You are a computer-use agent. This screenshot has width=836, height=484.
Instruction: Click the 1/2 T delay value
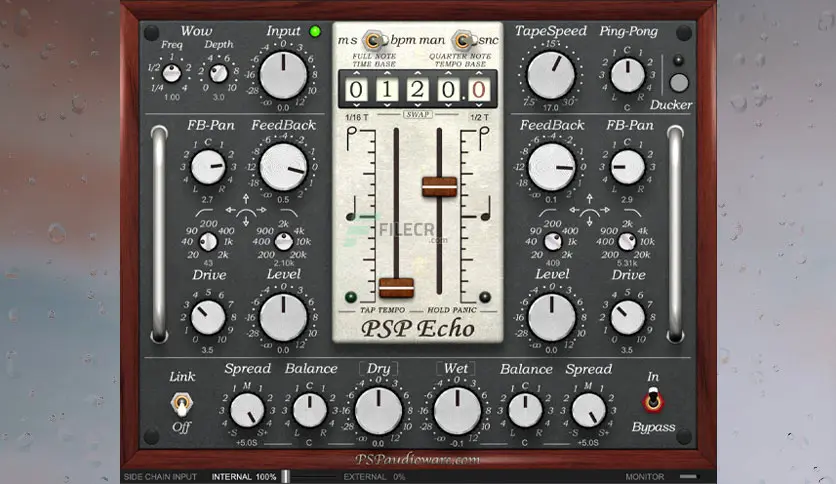pyautogui.click(x=479, y=117)
